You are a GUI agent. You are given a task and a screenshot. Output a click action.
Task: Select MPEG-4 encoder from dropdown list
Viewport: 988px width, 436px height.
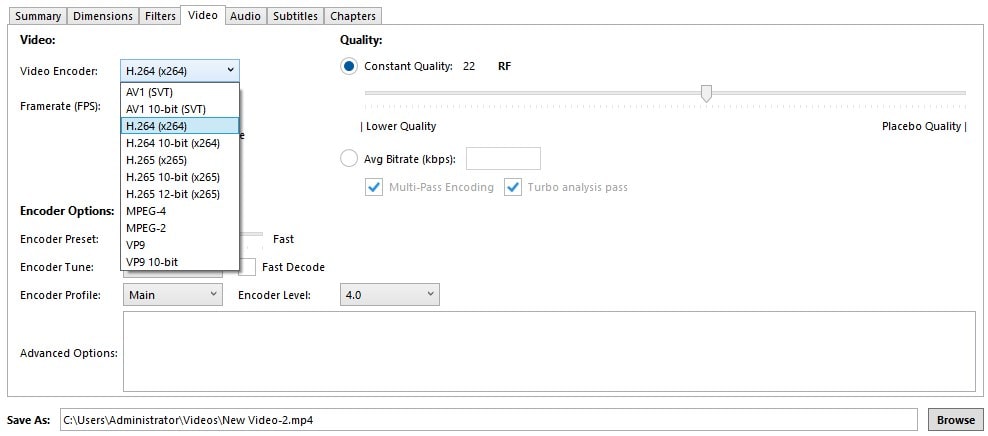tap(146, 211)
